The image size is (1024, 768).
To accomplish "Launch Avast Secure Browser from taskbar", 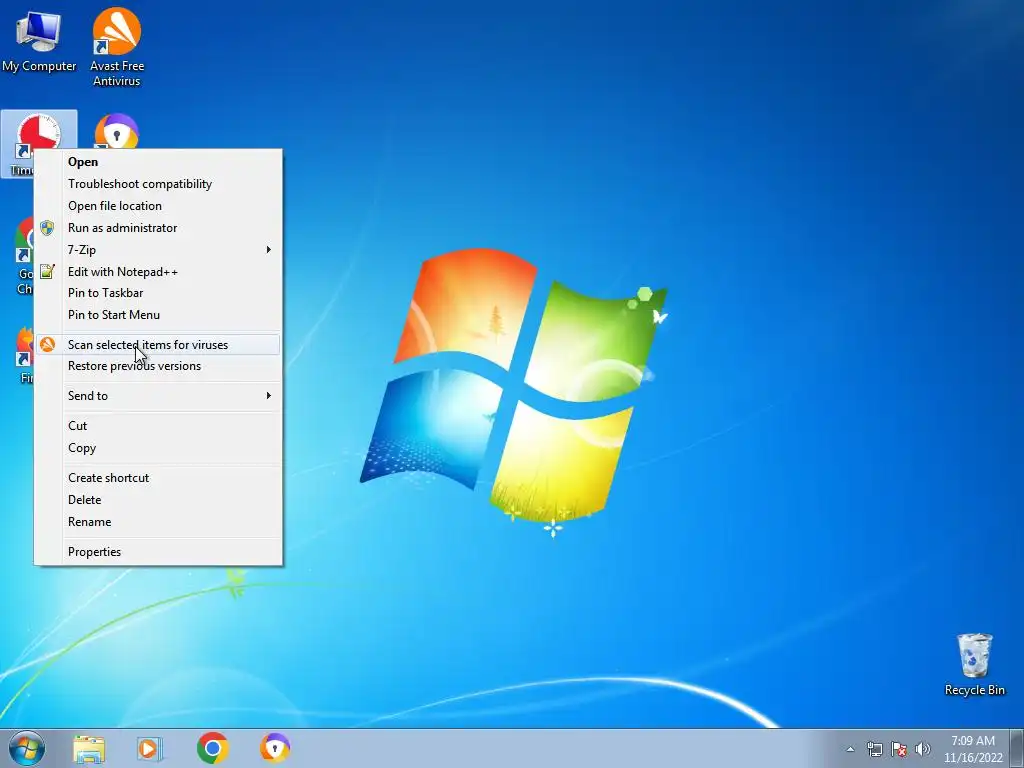I will [275, 748].
